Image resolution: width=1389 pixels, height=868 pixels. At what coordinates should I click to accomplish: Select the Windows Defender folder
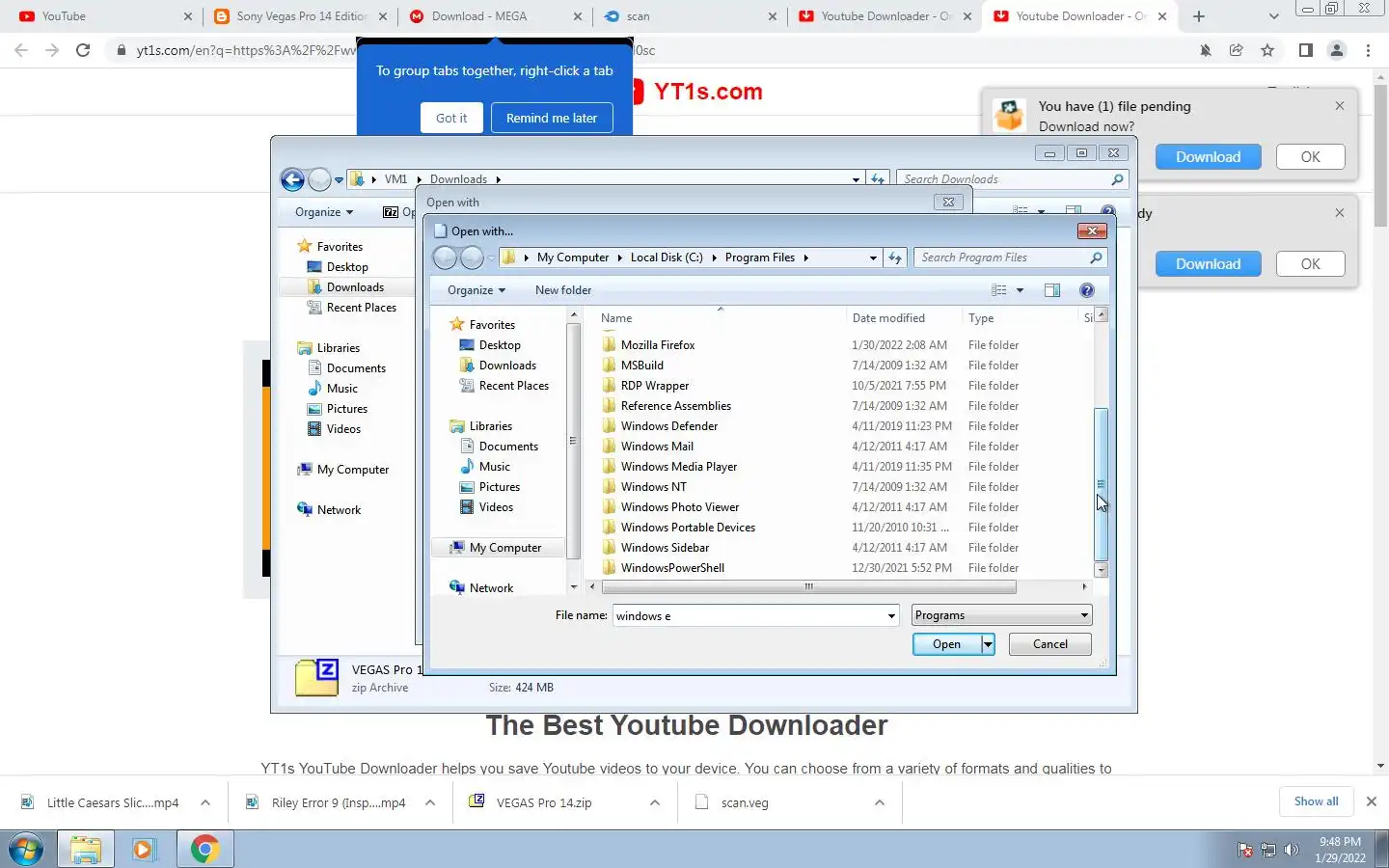(668, 426)
